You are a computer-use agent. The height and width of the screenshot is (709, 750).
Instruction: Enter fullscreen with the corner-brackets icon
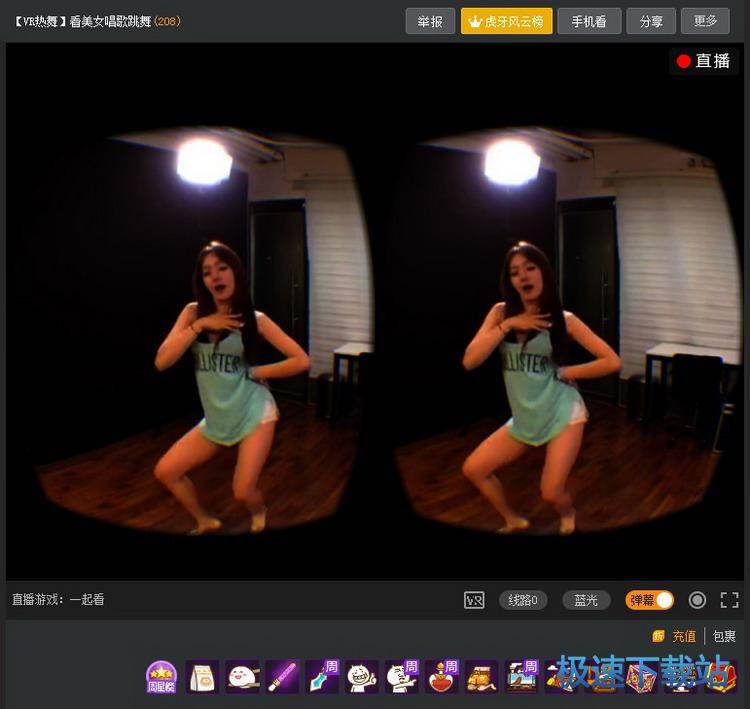pyautogui.click(x=729, y=600)
